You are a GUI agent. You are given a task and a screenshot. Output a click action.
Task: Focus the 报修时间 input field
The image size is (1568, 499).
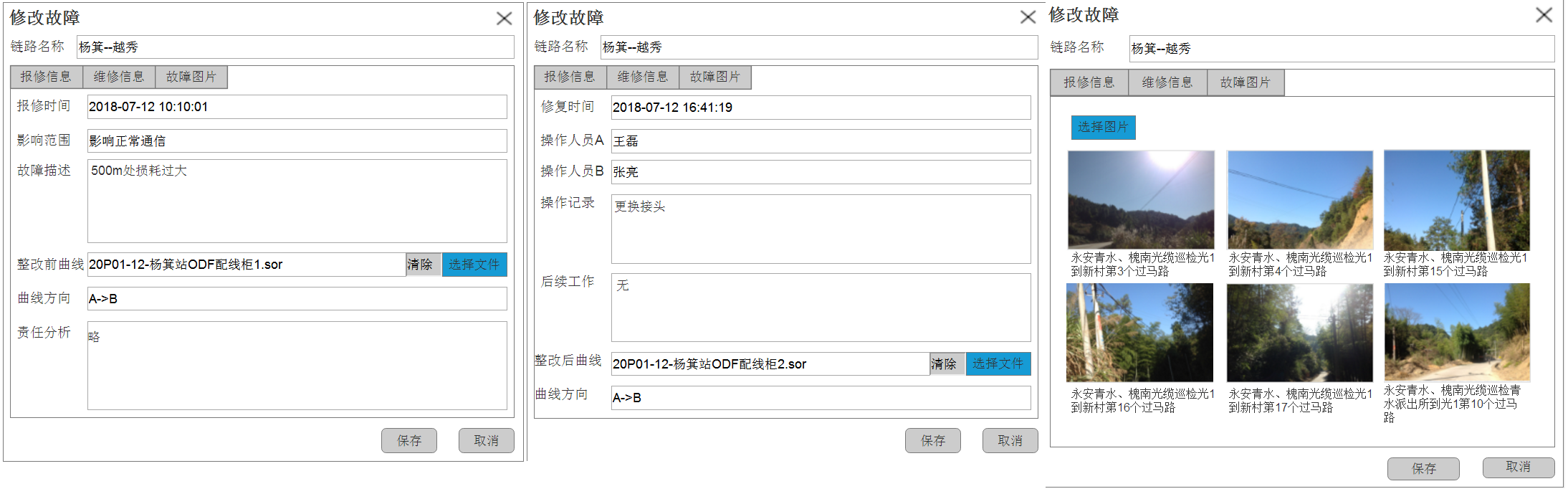tap(297, 107)
